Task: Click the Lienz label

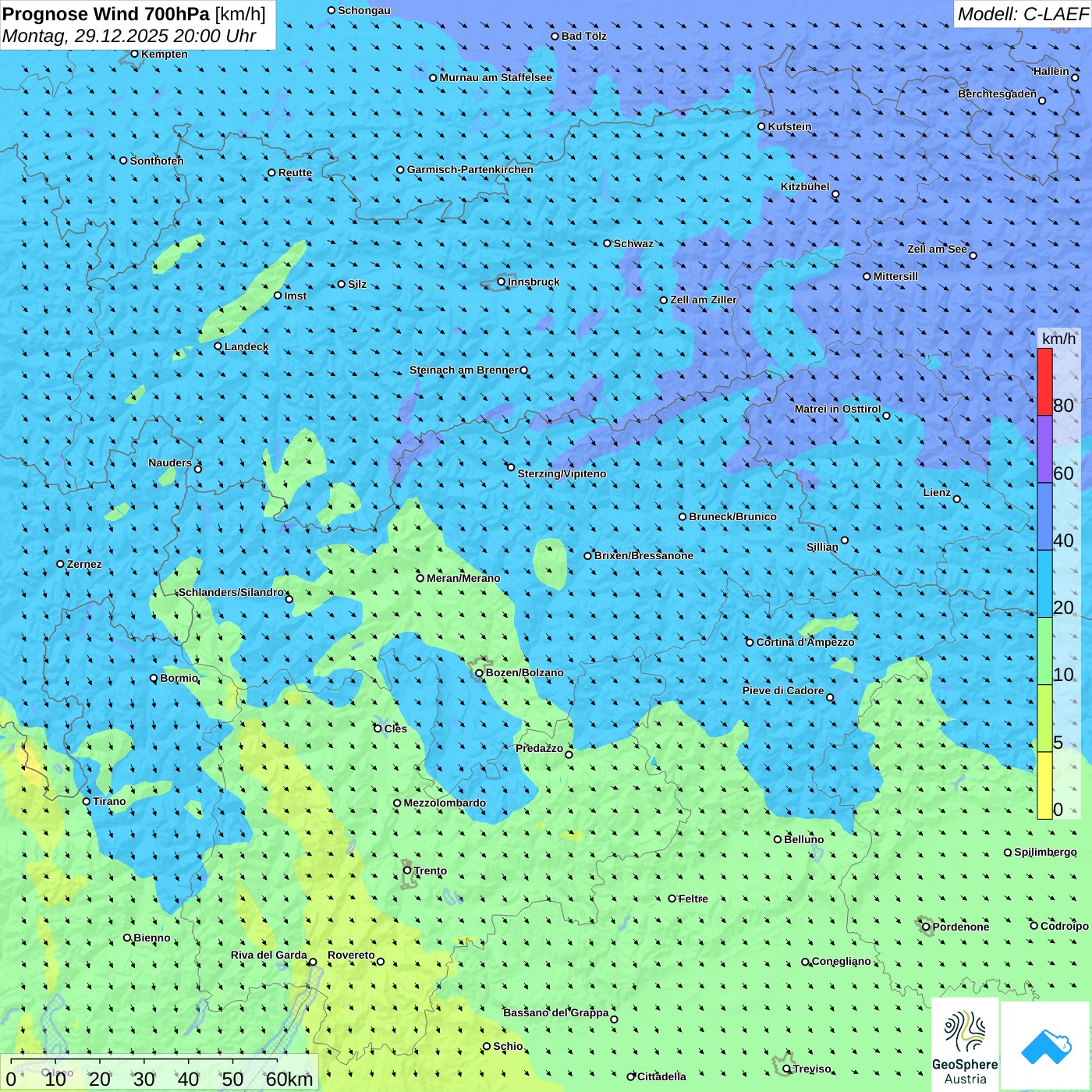Action: point(937,492)
